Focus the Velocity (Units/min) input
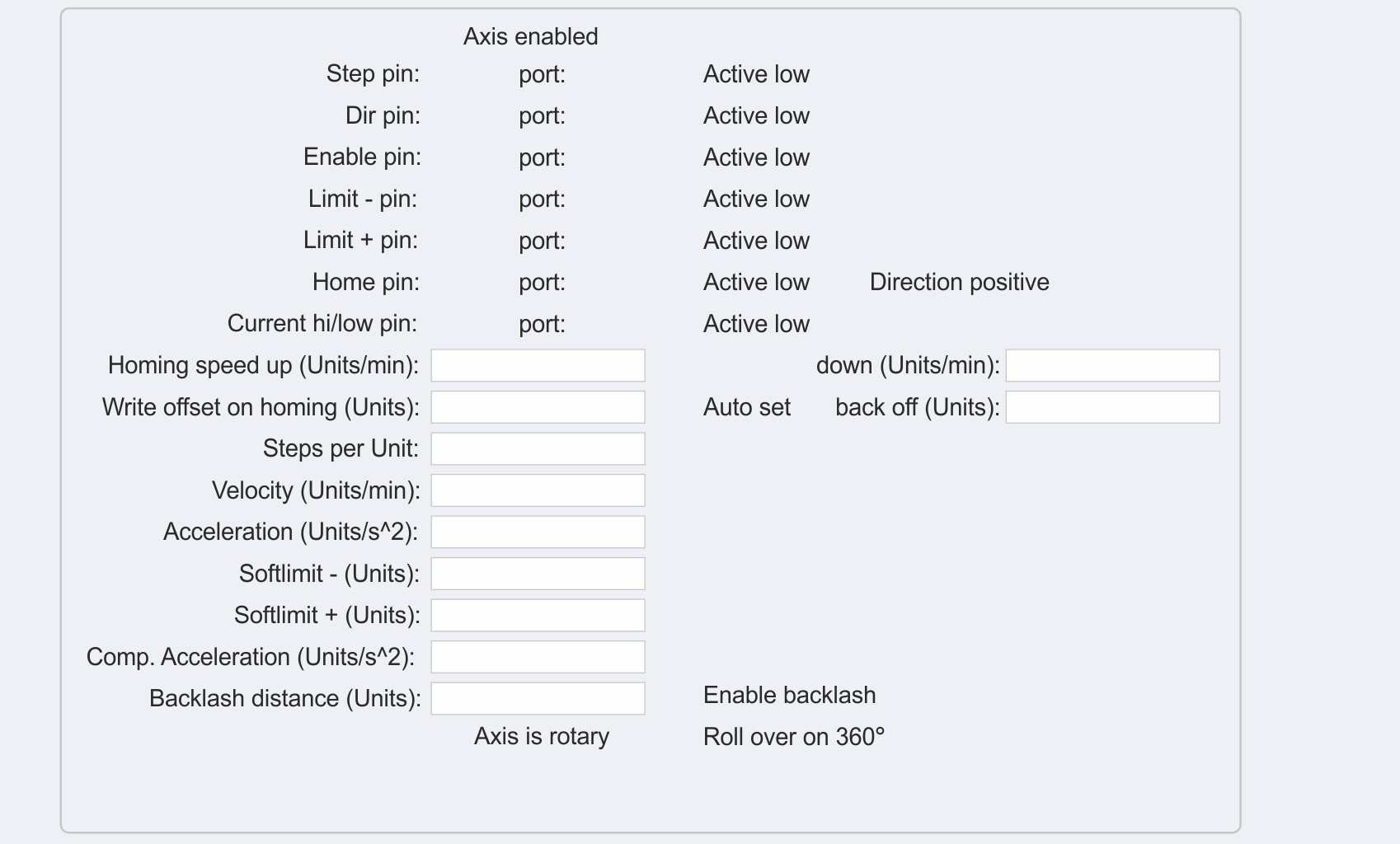The width and height of the screenshot is (1400, 844). coord(538,490)
